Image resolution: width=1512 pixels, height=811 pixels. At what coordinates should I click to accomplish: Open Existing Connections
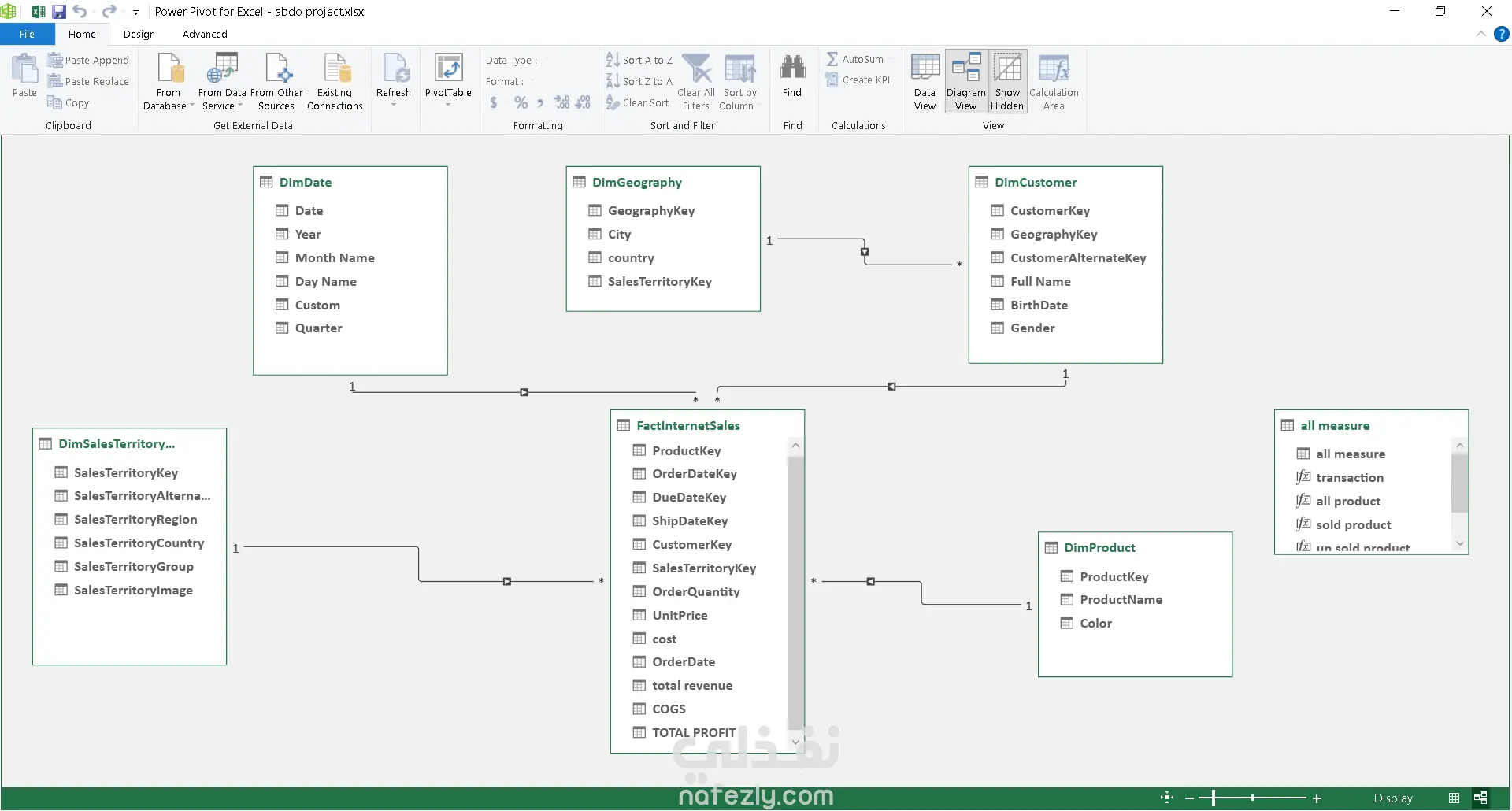click(335, 82)
